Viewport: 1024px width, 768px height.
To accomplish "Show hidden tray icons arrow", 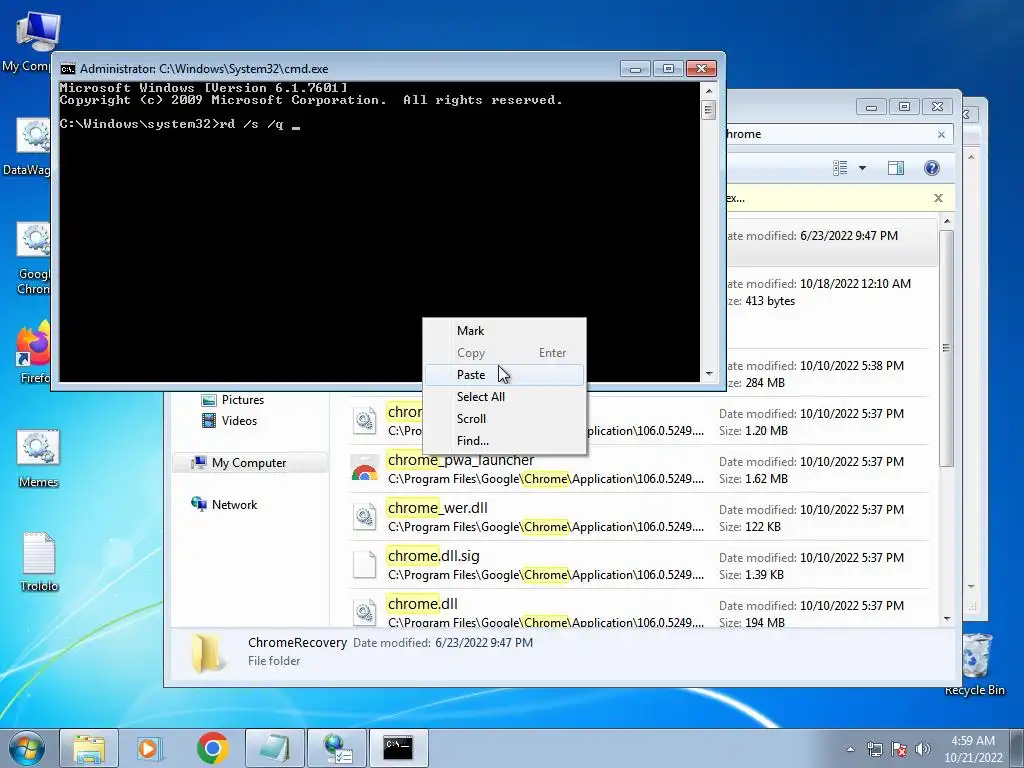I will 850,749.
